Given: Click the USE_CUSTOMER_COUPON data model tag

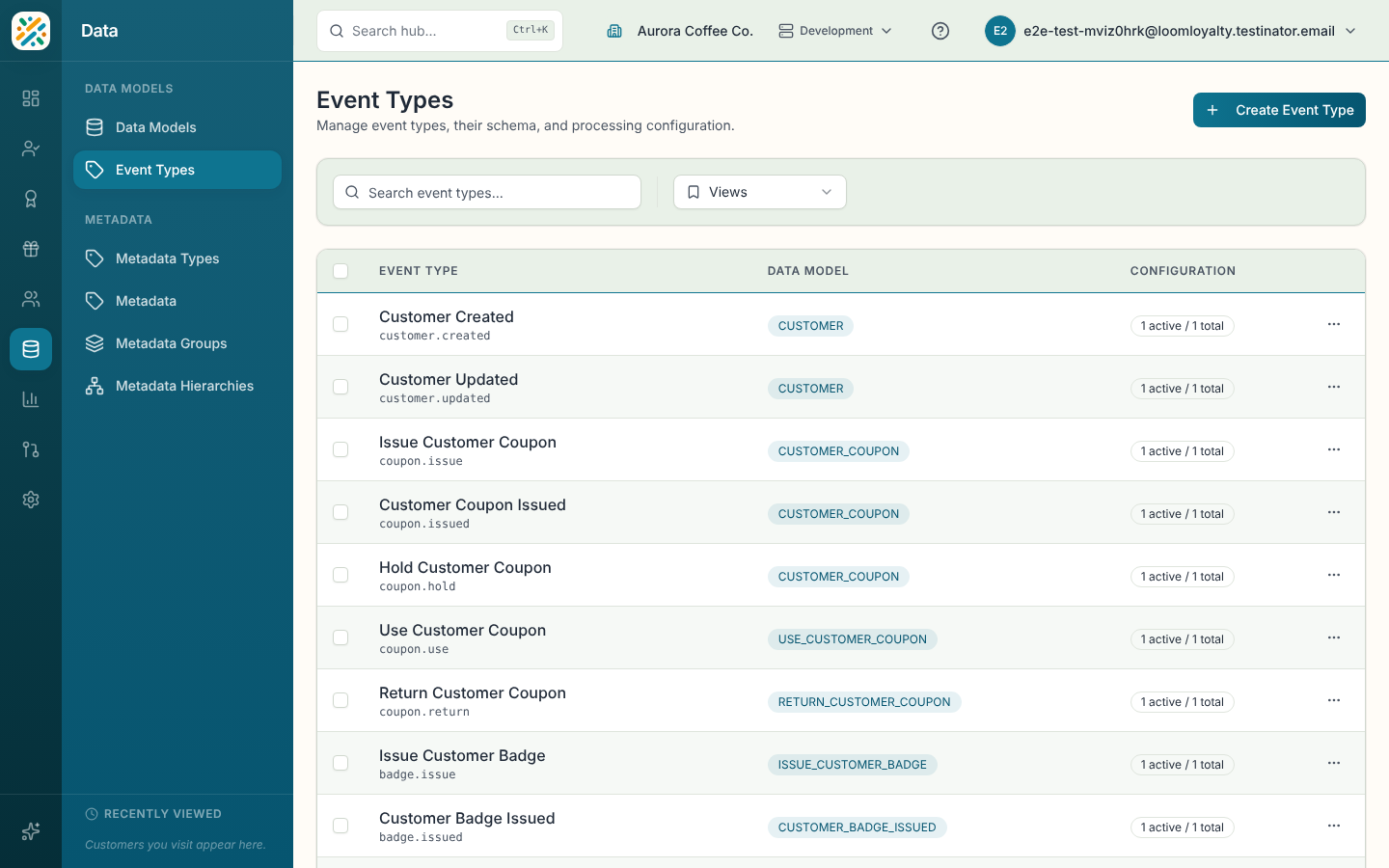Looking at the screenshot, I should point(853,639).
